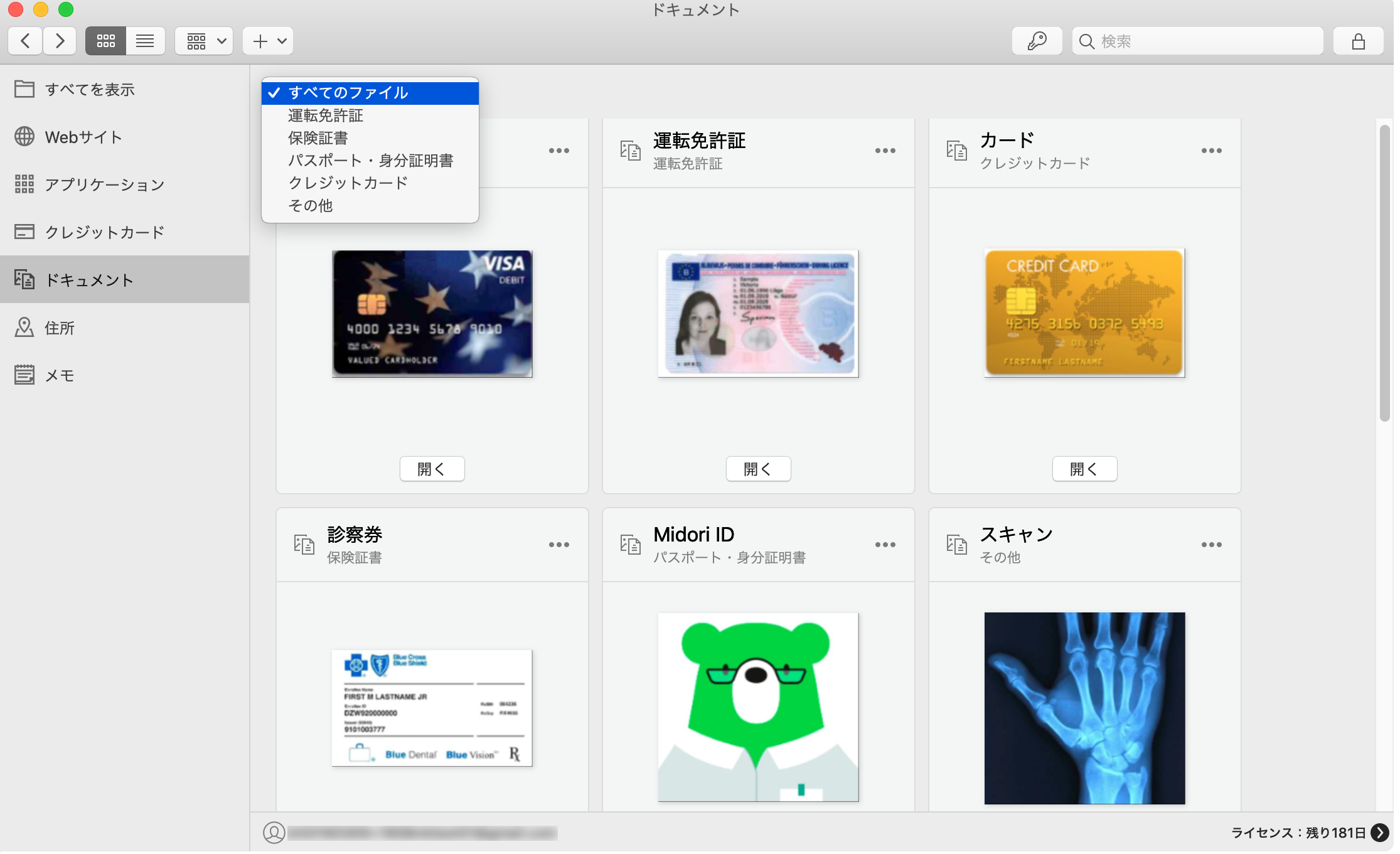Switch to list view
Image resolution: width=1400 pixels, height=854 pixels.
[x=145, y=41]
